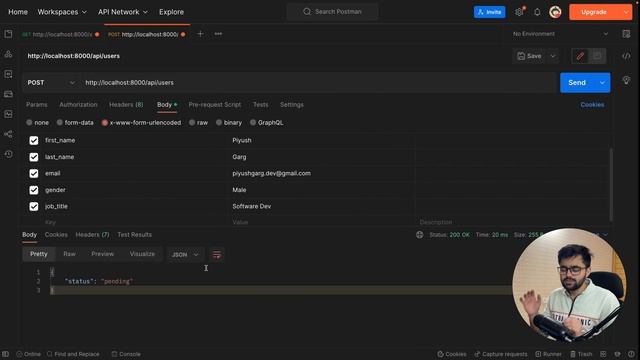Switch response view to Preview
The height and width of the screenshot is (360, 640).
tap(102, 254)
